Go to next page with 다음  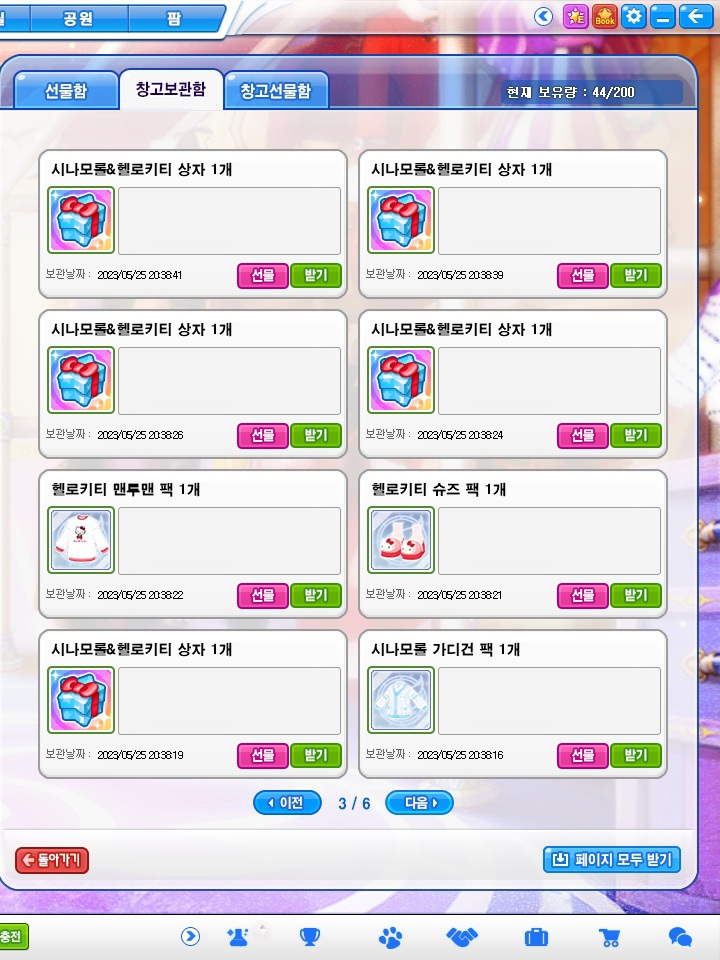[419, 803]
